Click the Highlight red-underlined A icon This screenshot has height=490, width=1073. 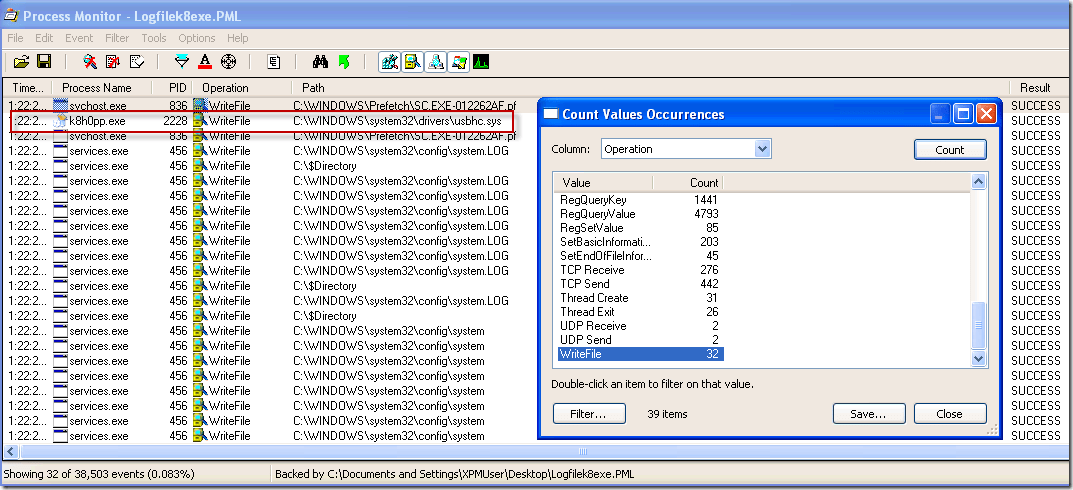205,62
